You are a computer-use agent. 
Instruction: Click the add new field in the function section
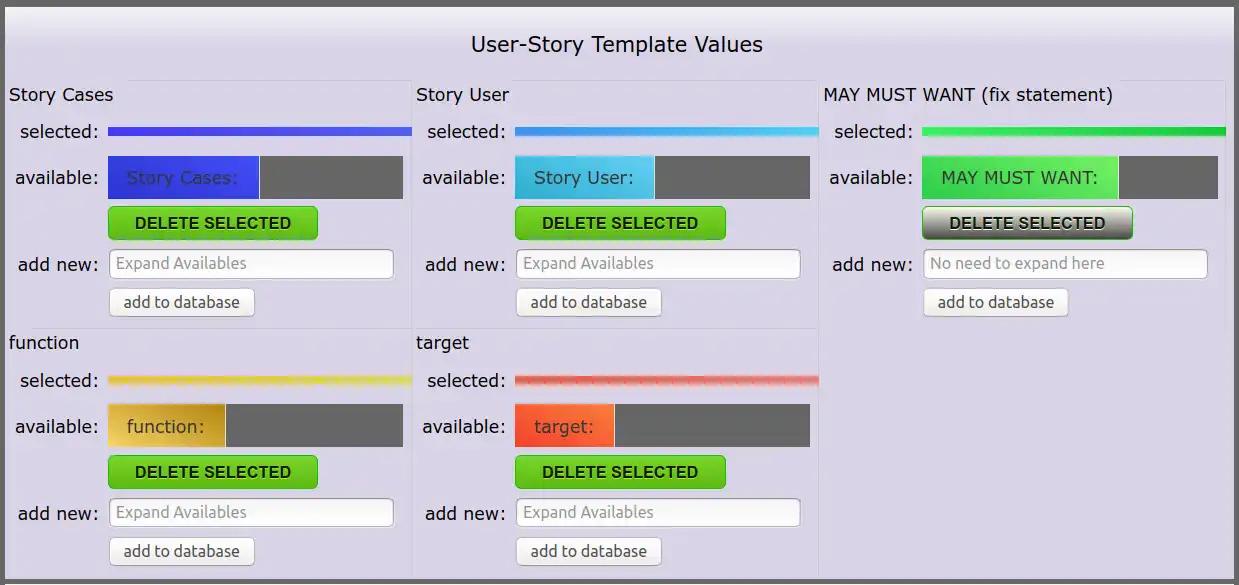tap(250, 512)
